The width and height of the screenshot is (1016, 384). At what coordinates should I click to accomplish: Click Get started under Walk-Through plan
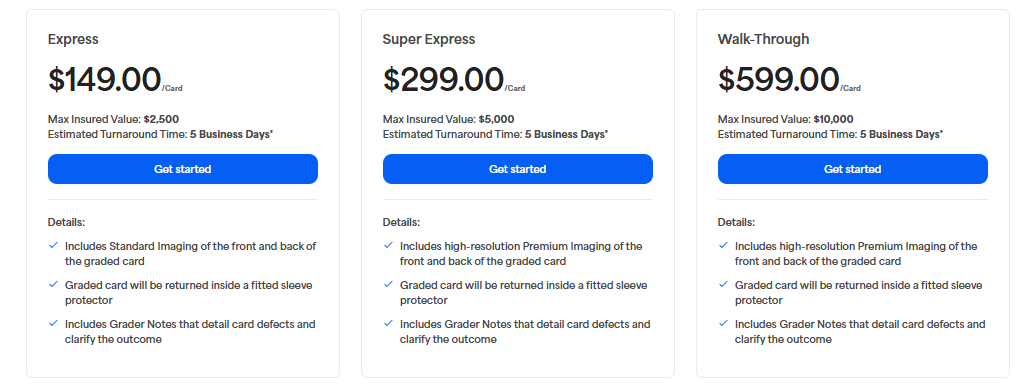click(x=853, y=169)
